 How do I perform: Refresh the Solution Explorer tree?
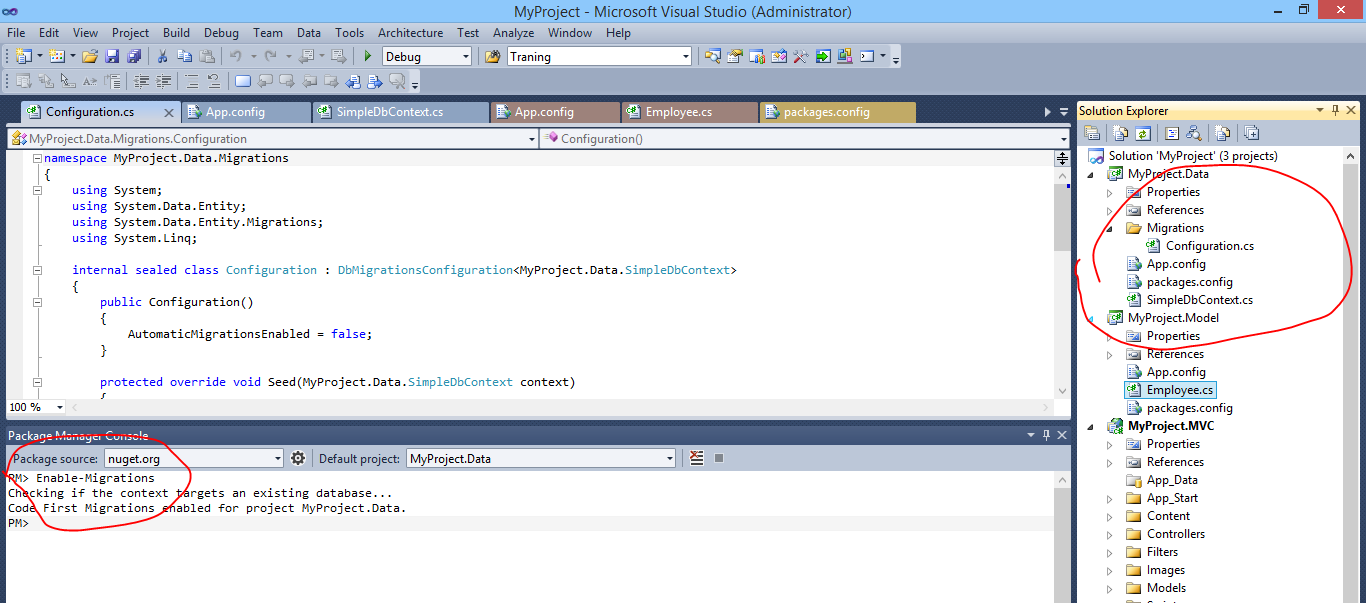tap(1143, 133)
